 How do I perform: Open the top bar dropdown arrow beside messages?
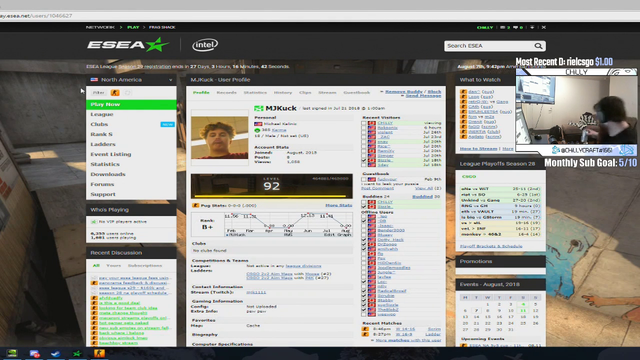tap(532, 27)
